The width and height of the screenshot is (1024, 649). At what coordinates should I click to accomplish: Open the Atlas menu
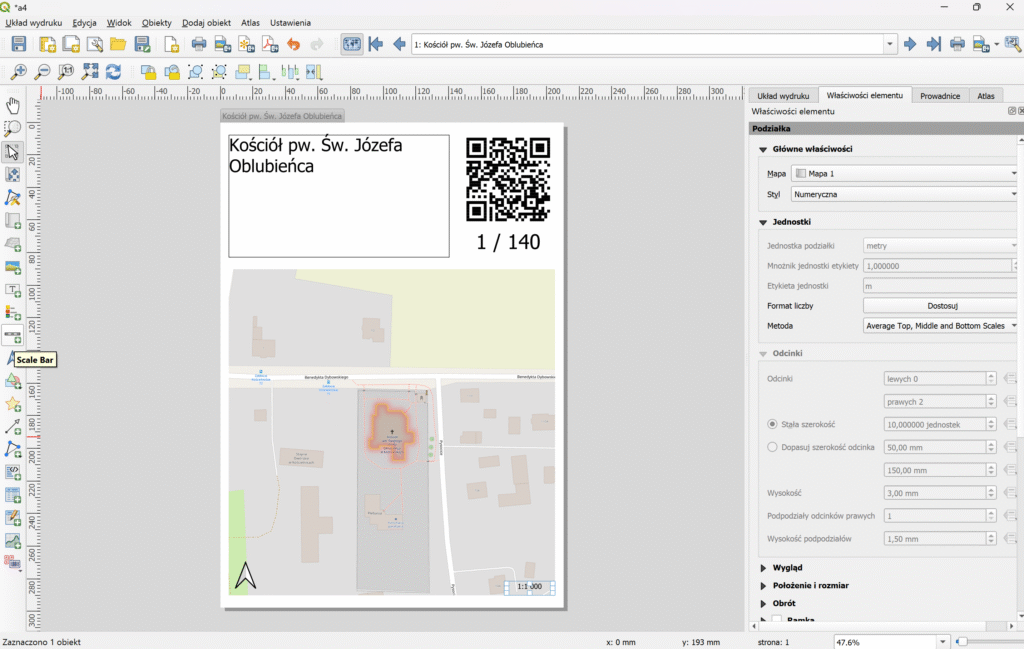[x=250, y=22]
